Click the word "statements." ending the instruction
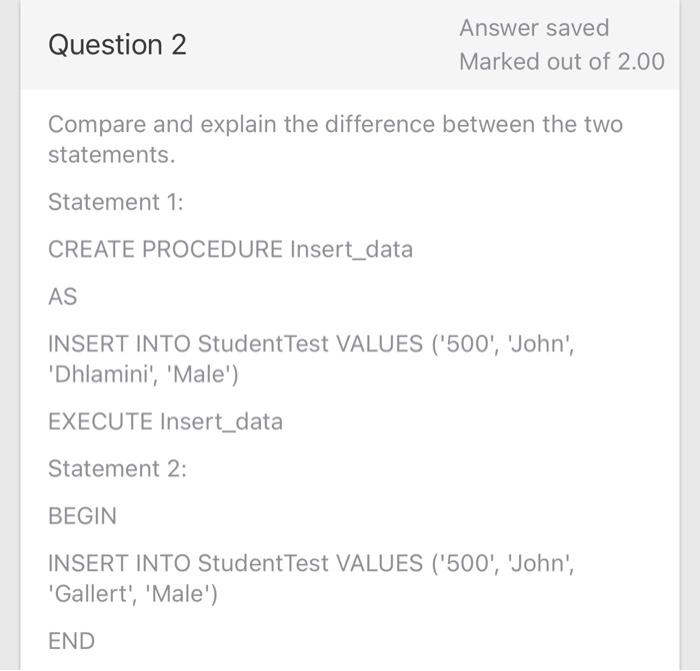700x671 pixels. (x=111, y=156)
